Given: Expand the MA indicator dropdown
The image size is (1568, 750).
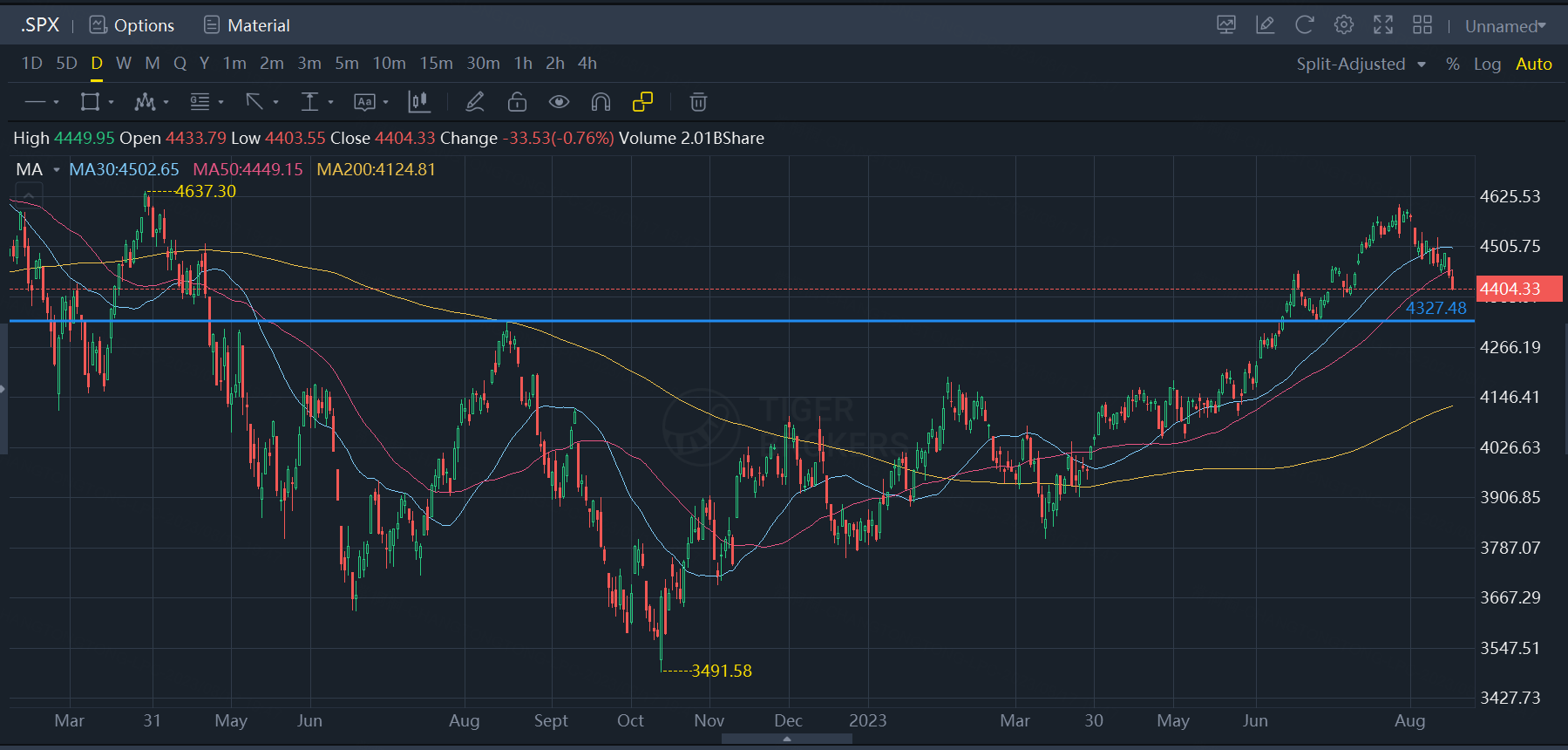Looking at the screenshot, I should (57, 170).
